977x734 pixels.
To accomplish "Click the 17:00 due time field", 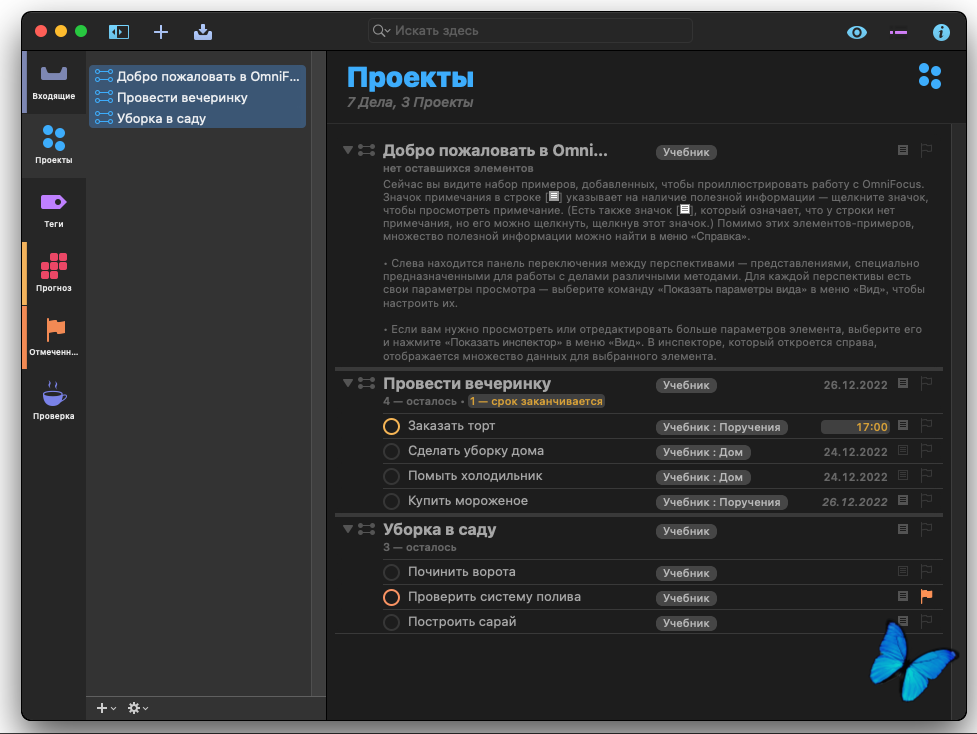I will (x=855, y=427).
